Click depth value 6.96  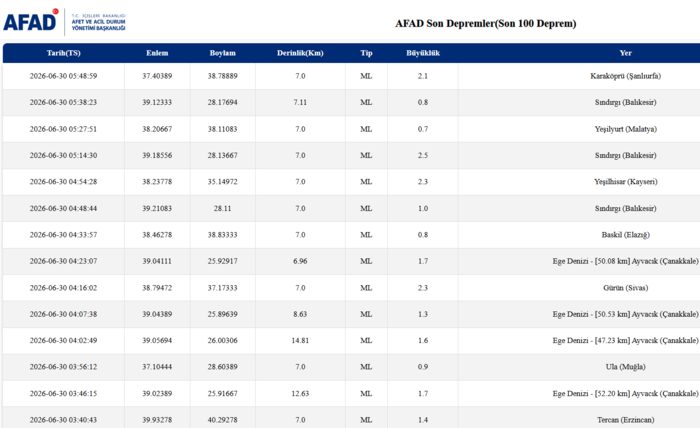coord(300,261)
